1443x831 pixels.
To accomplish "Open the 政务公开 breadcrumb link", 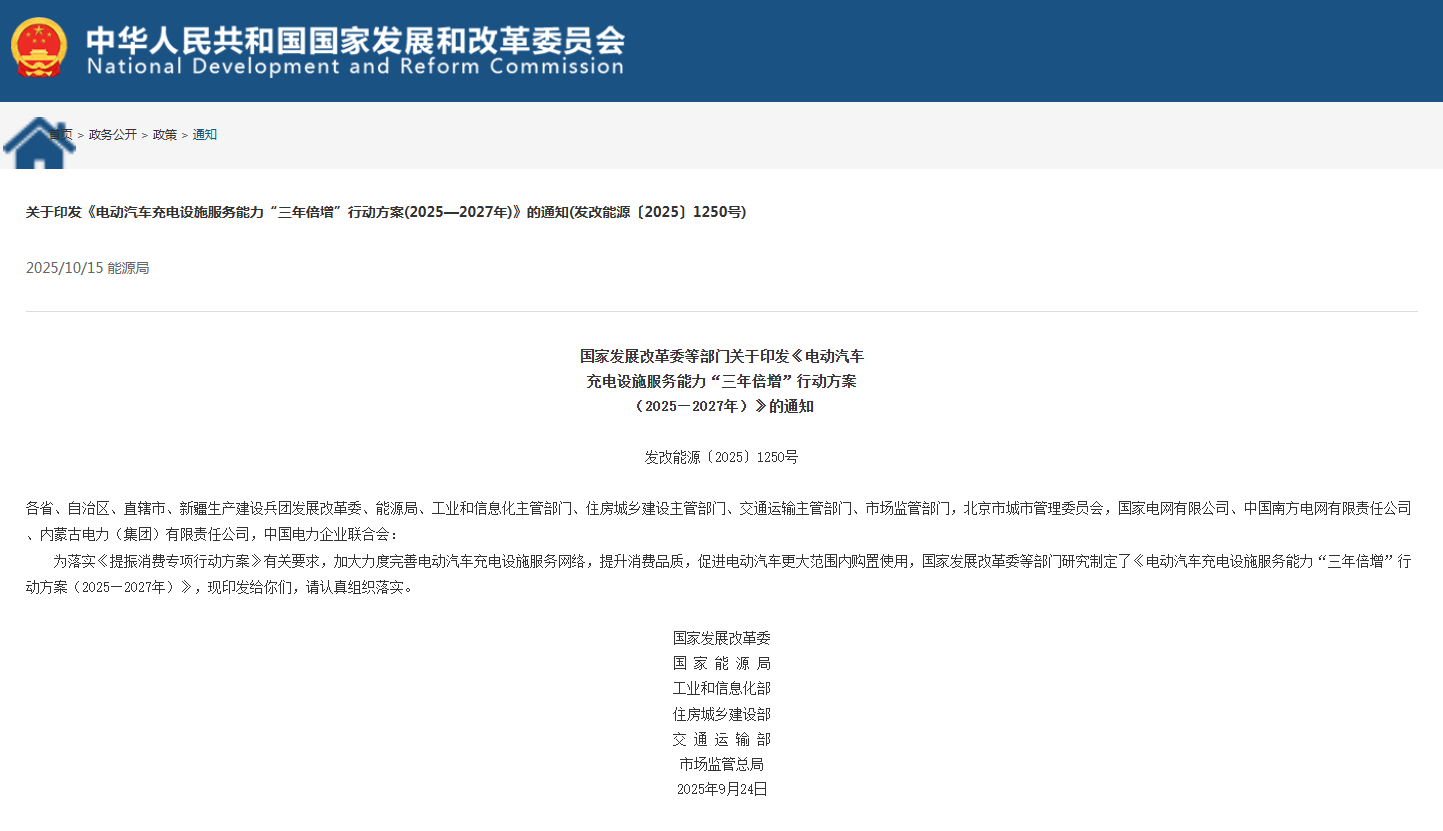I will click(112, 135).
